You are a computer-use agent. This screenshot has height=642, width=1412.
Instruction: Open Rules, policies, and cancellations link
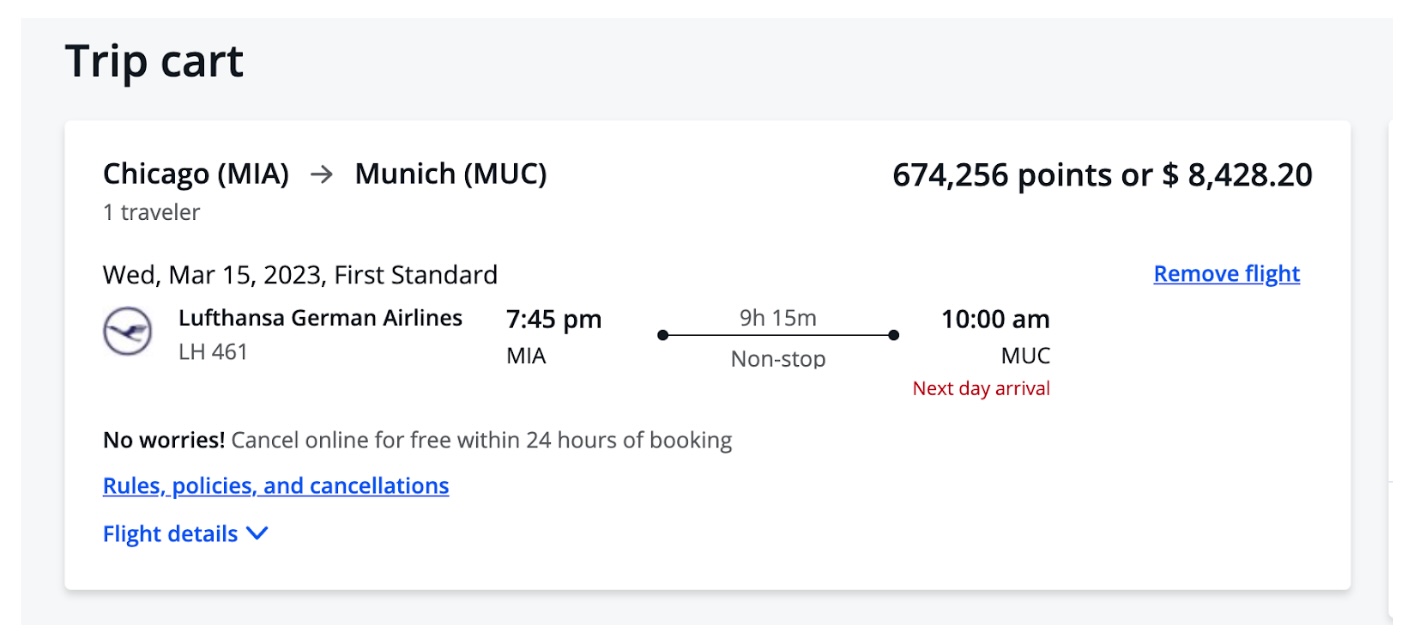pyautogui.click(x=276, y=486)
